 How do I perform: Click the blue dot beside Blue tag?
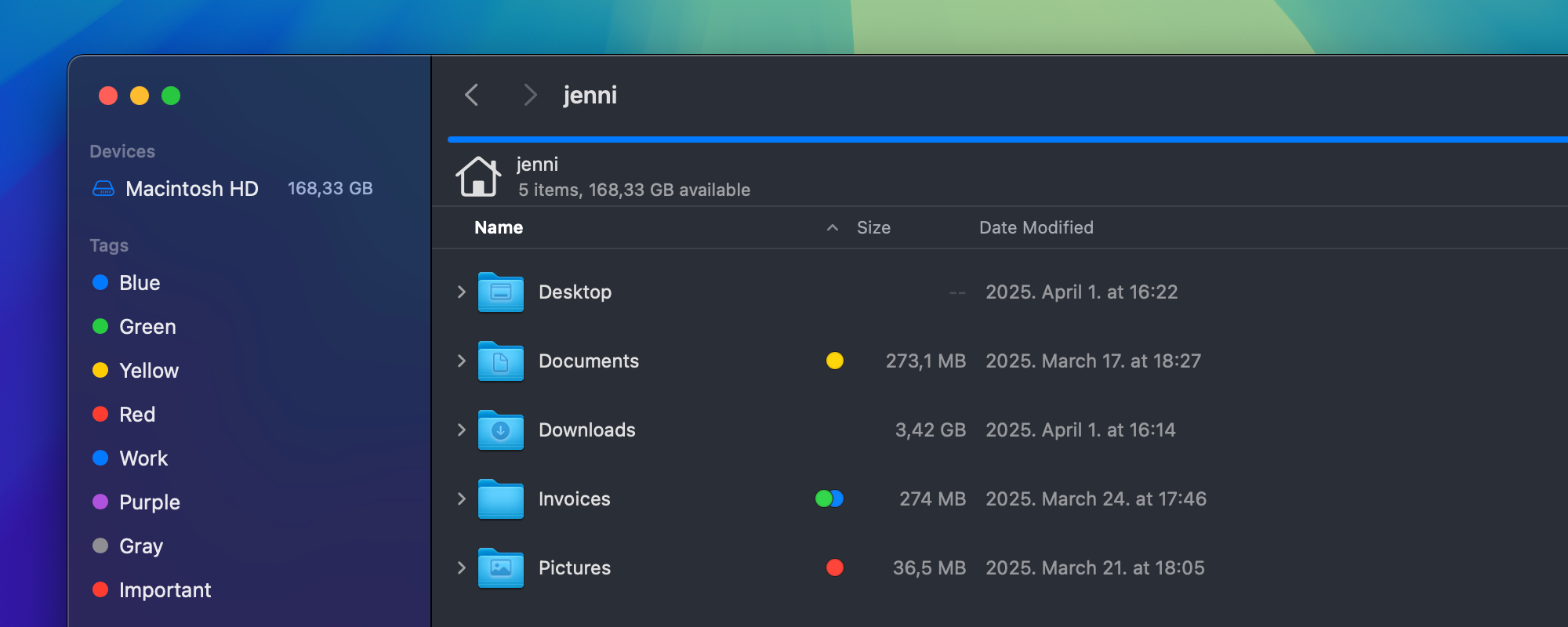tap(100, 282)
